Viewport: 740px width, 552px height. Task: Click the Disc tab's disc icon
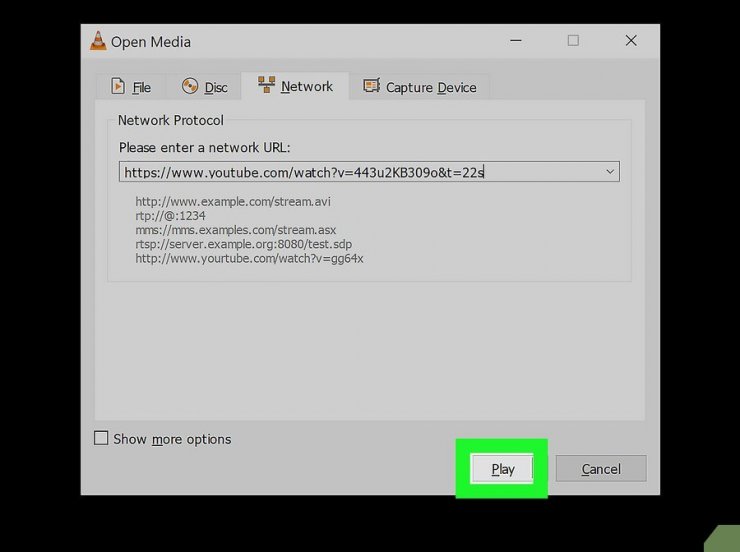click(190, 87)
